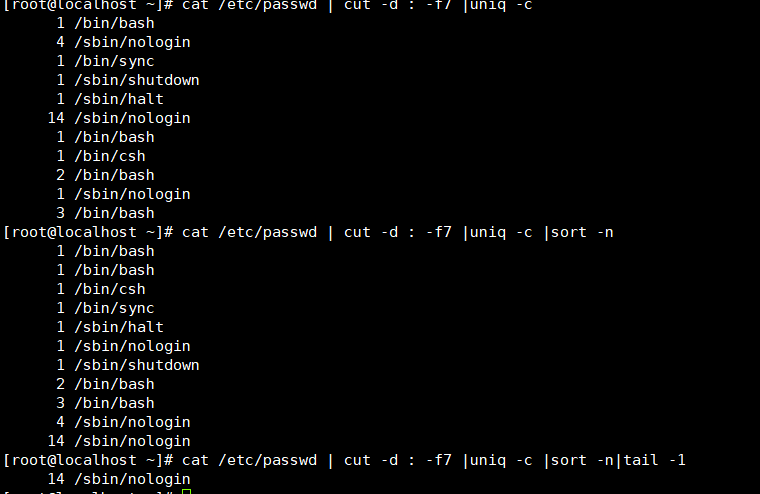This screenshot has height=494, width=760.
Task: Click the '14 /sbin/nologin' line in first output
Action: [x=119, y=118]
